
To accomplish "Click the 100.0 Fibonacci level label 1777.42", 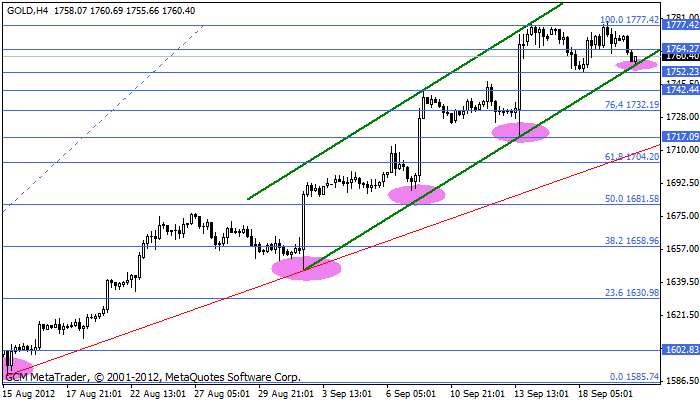I will [x=629, y=20].
